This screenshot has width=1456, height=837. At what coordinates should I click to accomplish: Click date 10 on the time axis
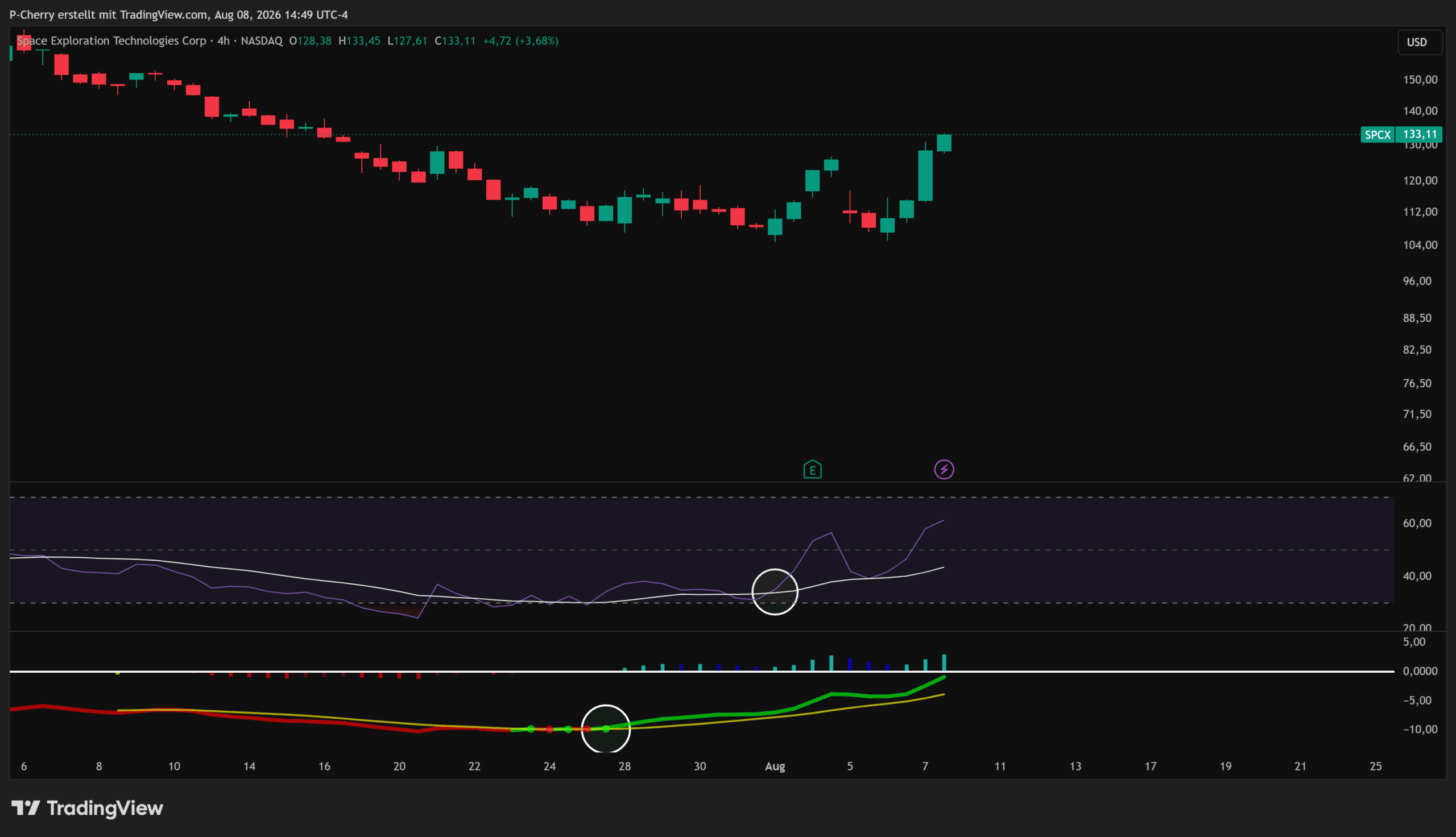pyautogui.click(x=173, y=766)
